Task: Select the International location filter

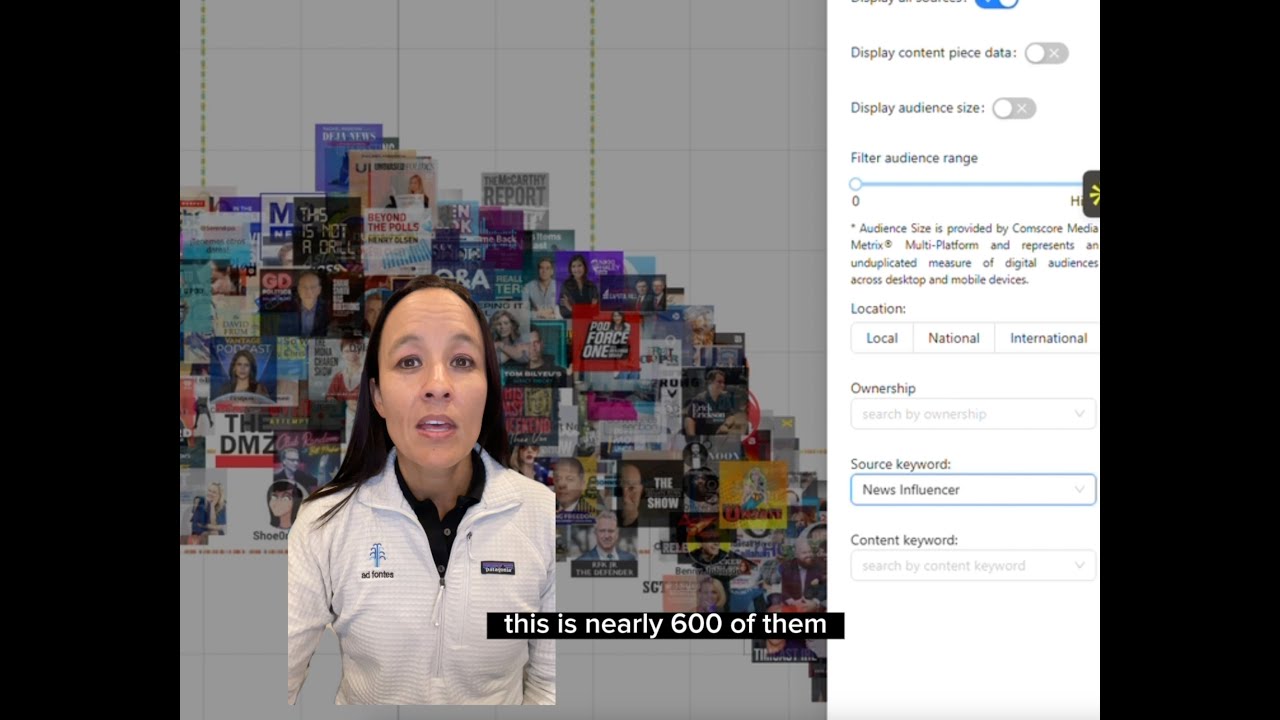Action: coord(1047,338)
